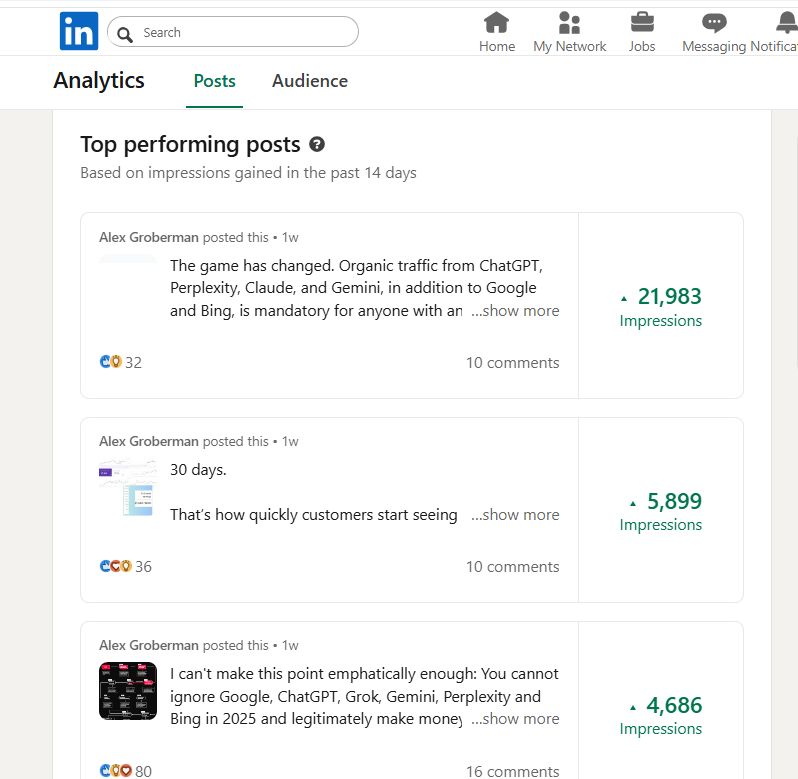Click reaction icons on the 32-reactions post
The image size is (798, 779).
[110, 361]
